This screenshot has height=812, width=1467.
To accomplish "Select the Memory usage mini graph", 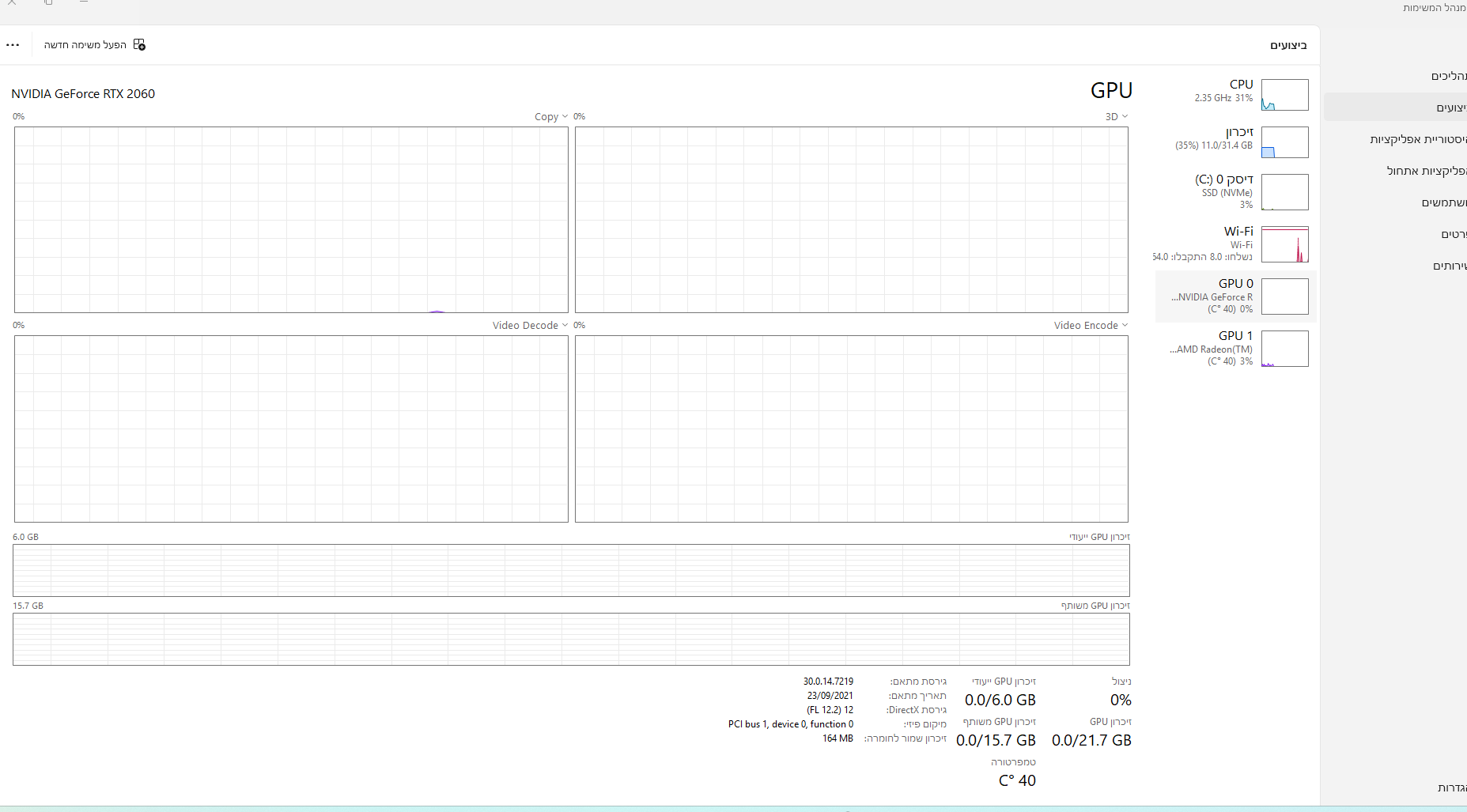I will point(1284,142).
